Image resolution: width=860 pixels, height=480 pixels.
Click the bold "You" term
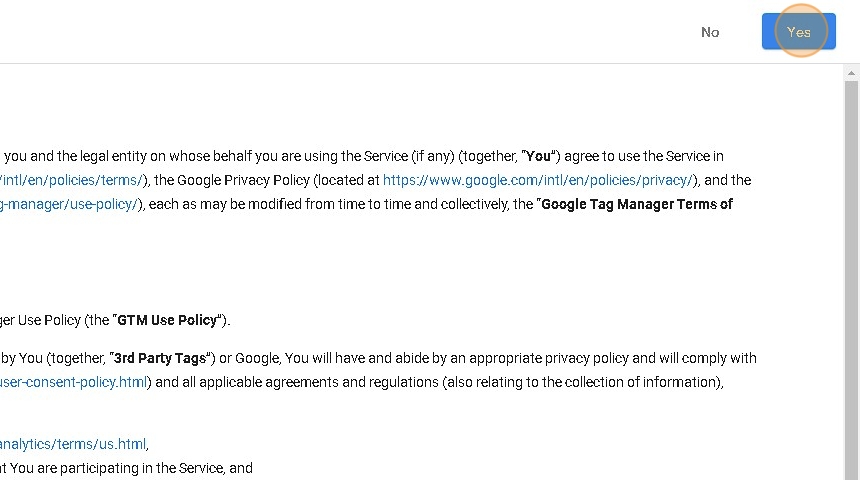click(539, 156)
